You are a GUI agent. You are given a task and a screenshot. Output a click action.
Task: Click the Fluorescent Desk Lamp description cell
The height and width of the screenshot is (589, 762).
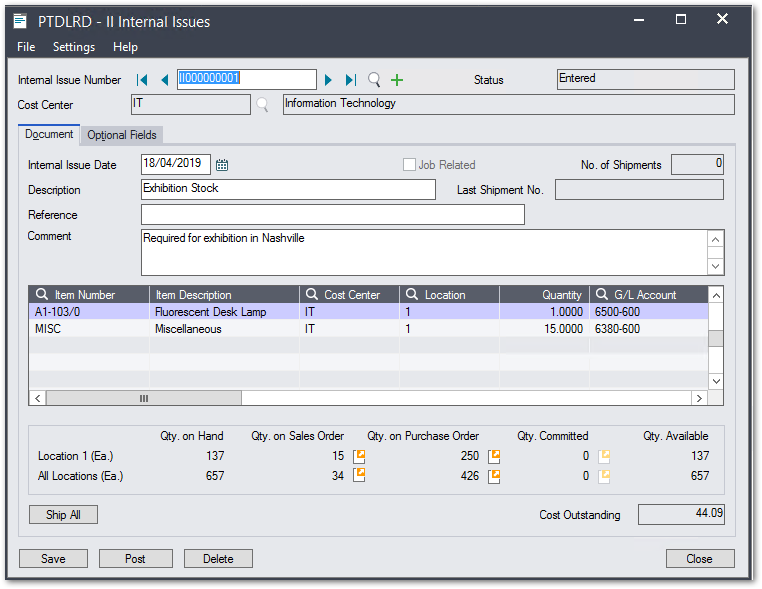(225, 312)
